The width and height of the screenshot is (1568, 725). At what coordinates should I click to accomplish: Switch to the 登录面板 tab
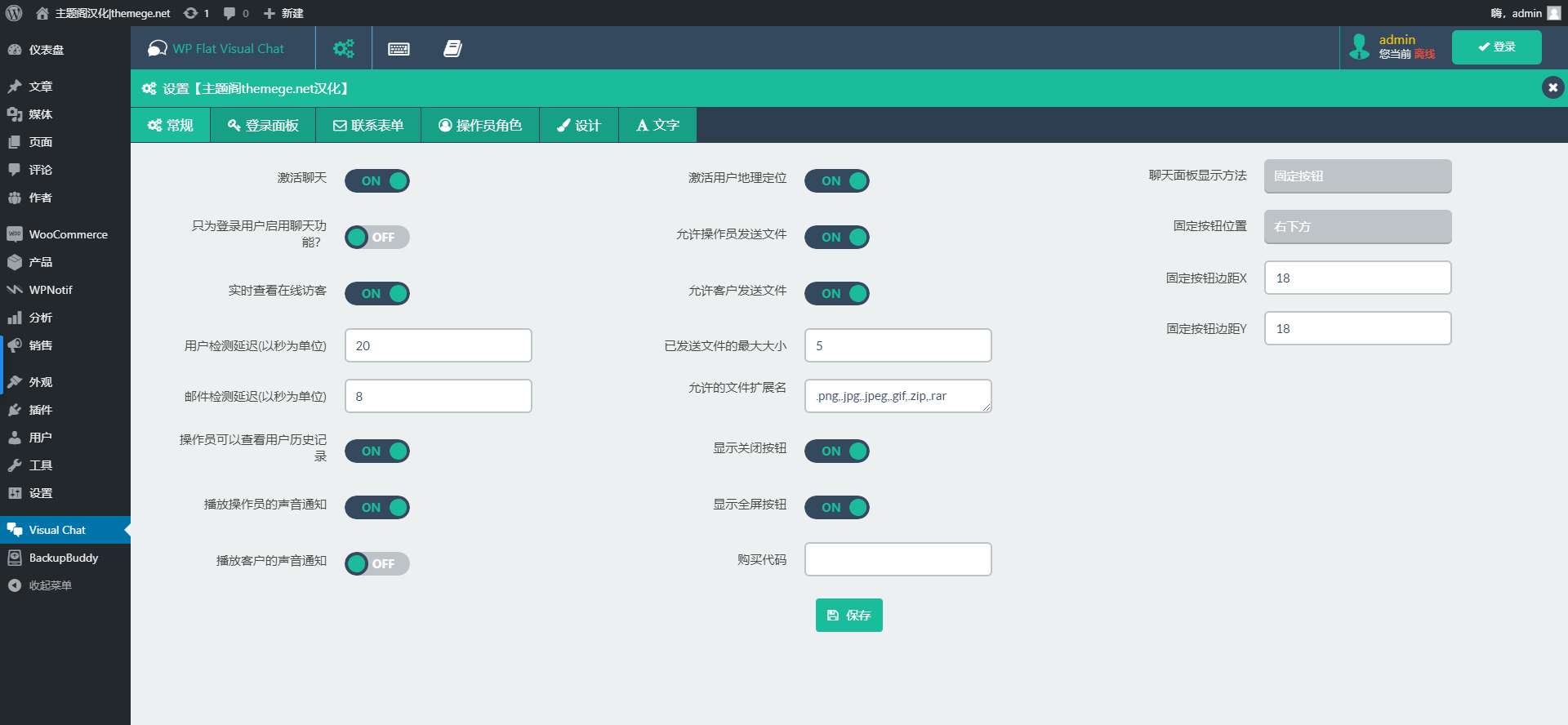pyautogui.click(x=263, y=125)
